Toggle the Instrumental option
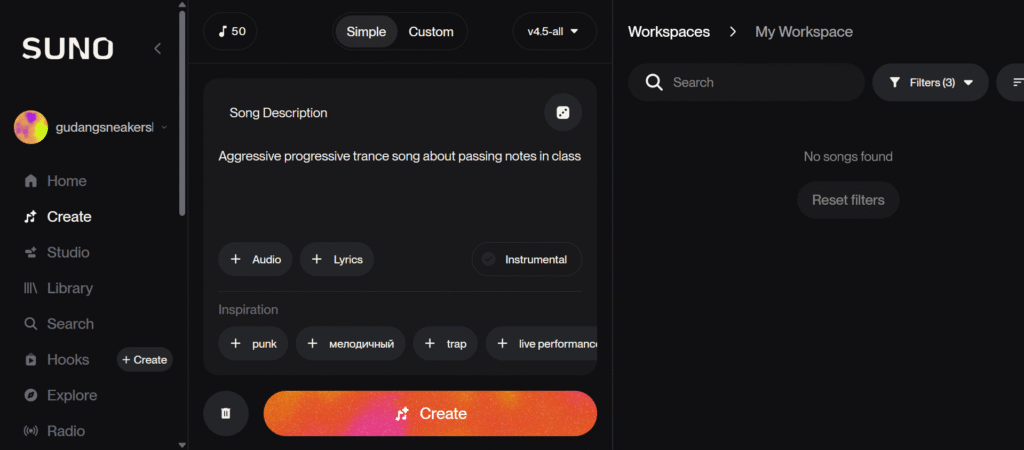 [x=526, y=259]
